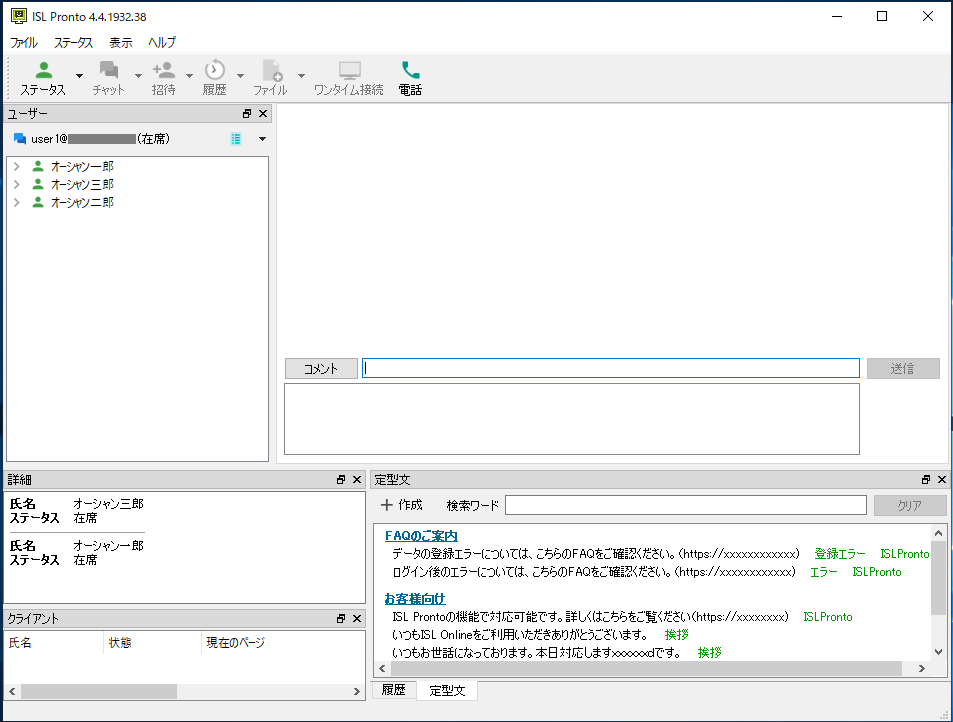
Task: Open the ステータス menu in menu bar
Action: 74,43
